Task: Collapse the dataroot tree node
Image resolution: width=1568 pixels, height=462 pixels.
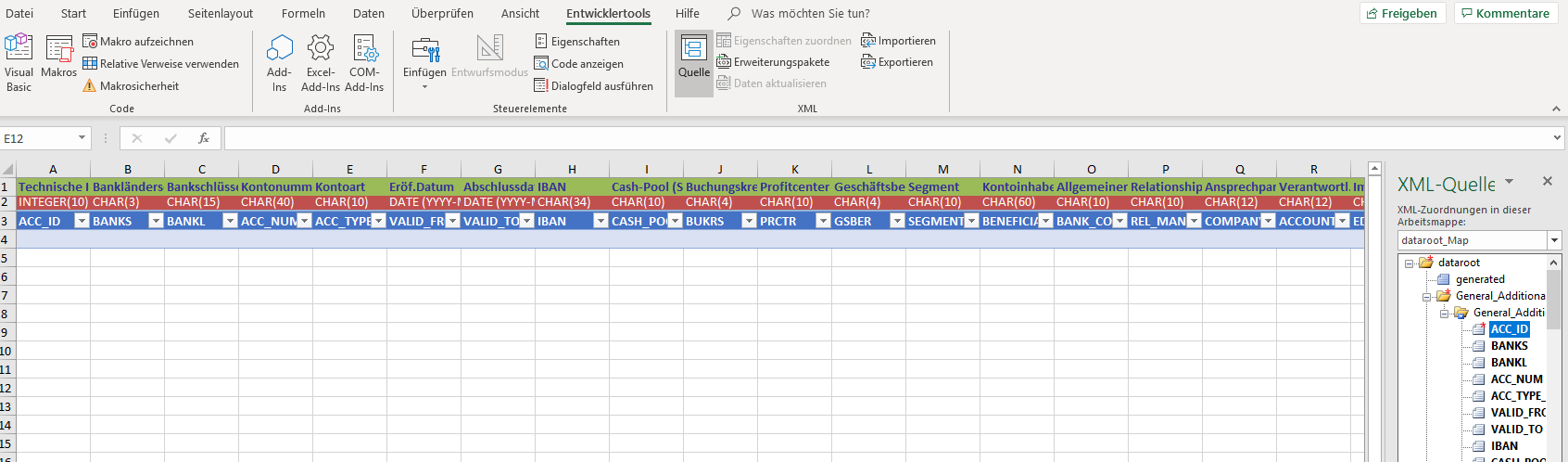Action: pos(1410,263)
